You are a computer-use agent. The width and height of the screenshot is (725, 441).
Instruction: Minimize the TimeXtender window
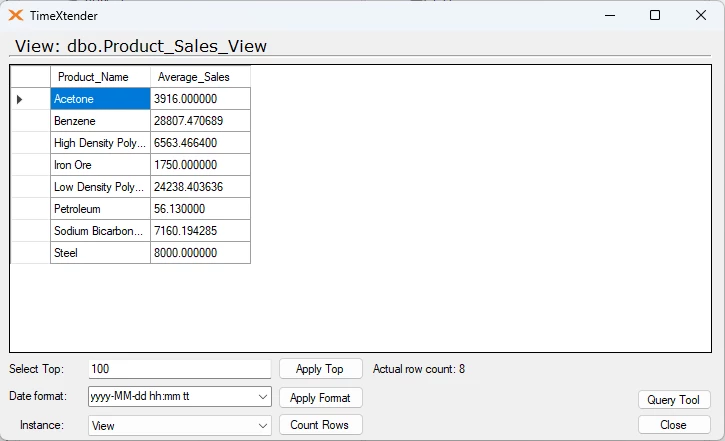[610, 15]
